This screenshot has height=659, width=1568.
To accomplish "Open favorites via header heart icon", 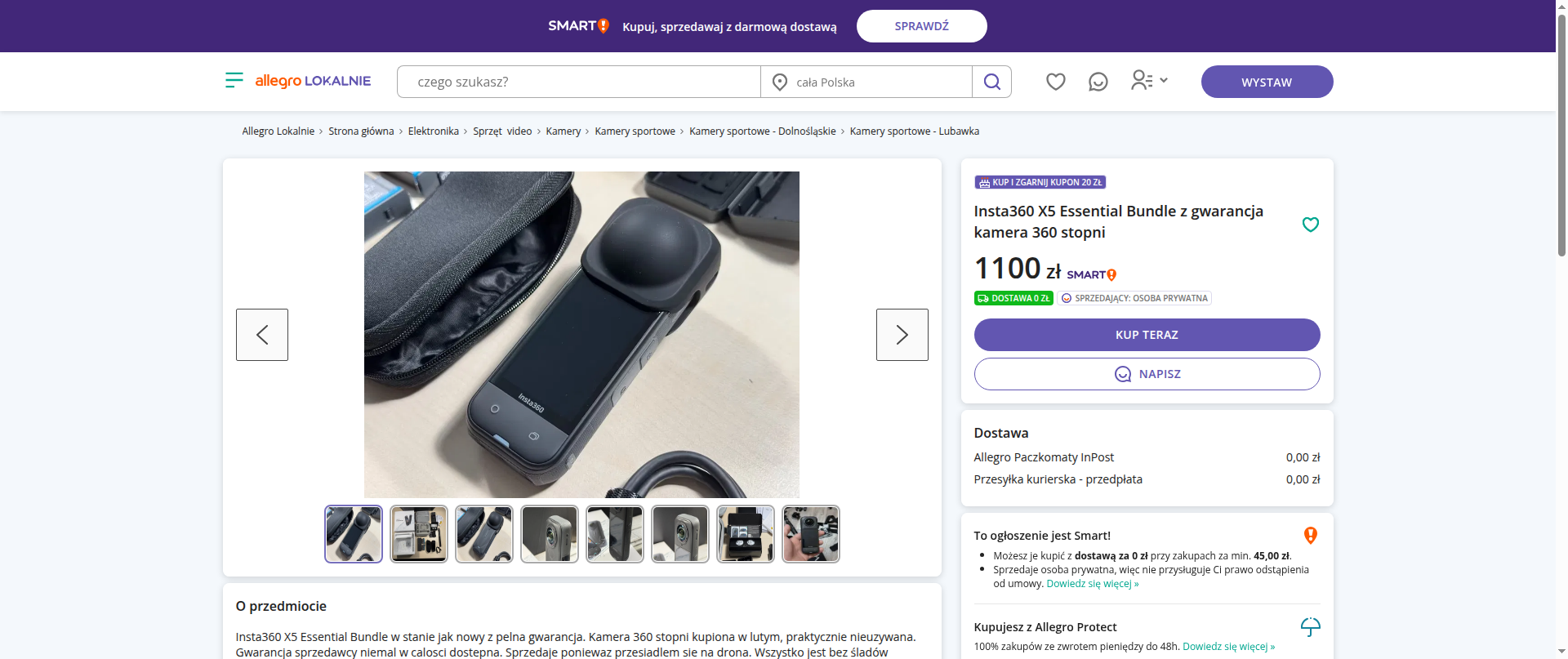I will click(x=1056, y=82).
